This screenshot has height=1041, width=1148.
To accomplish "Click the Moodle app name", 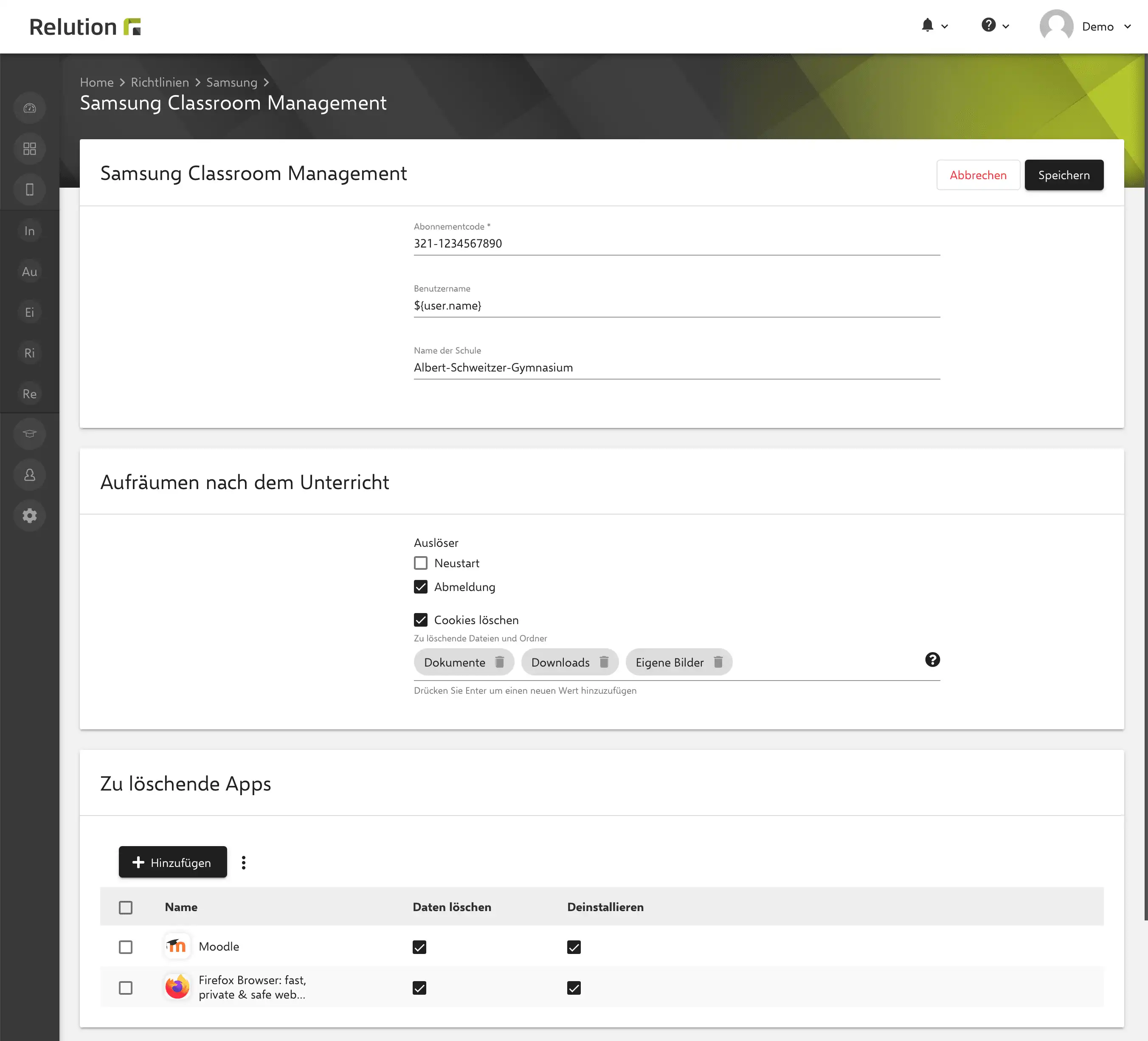I will point(219,946).
